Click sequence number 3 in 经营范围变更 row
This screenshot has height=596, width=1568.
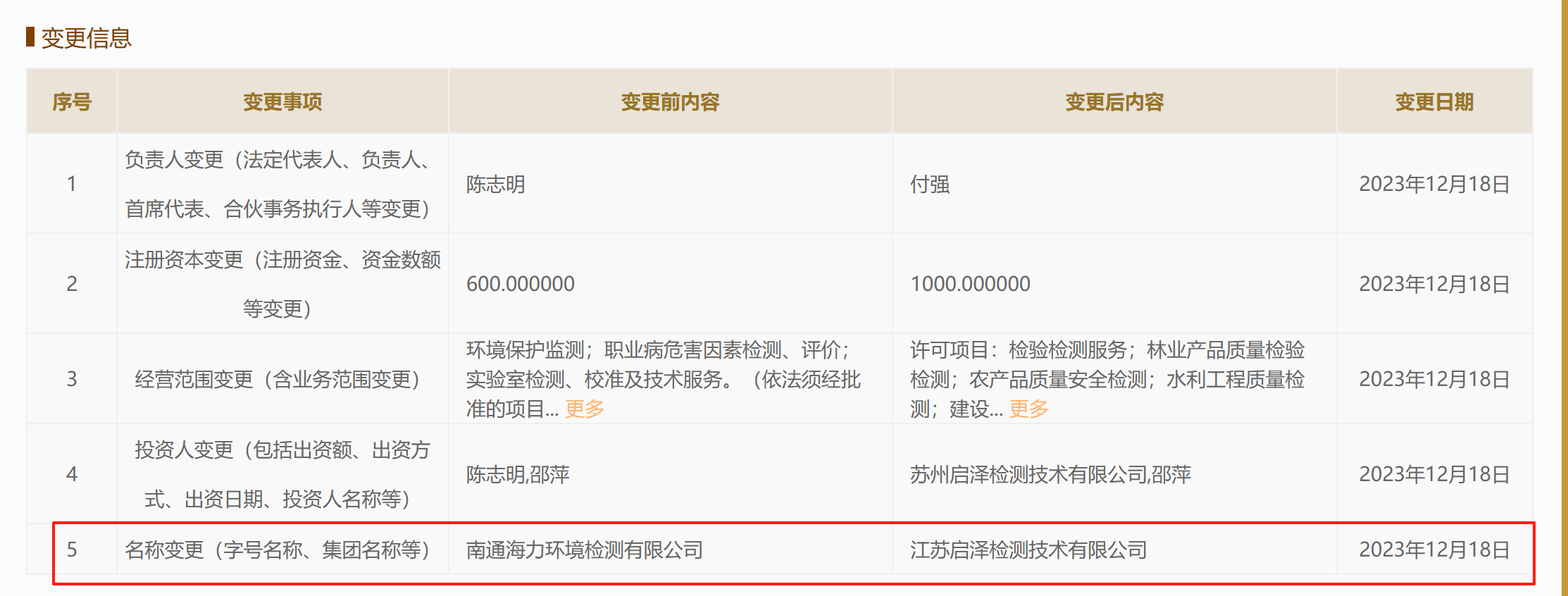(72, 379)
